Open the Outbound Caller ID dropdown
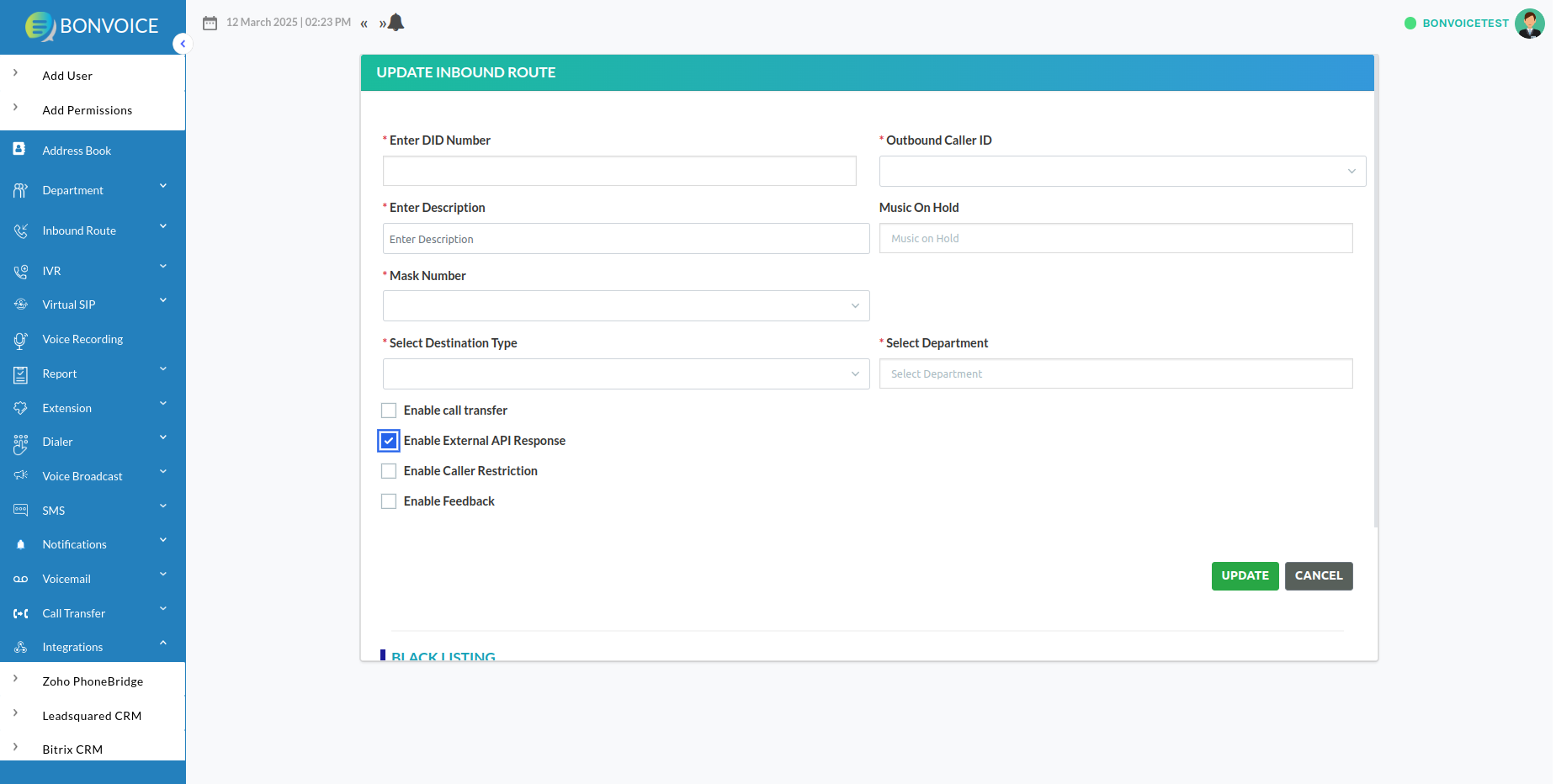This screenshot has height=784, width=1556. click(1122, 172)
